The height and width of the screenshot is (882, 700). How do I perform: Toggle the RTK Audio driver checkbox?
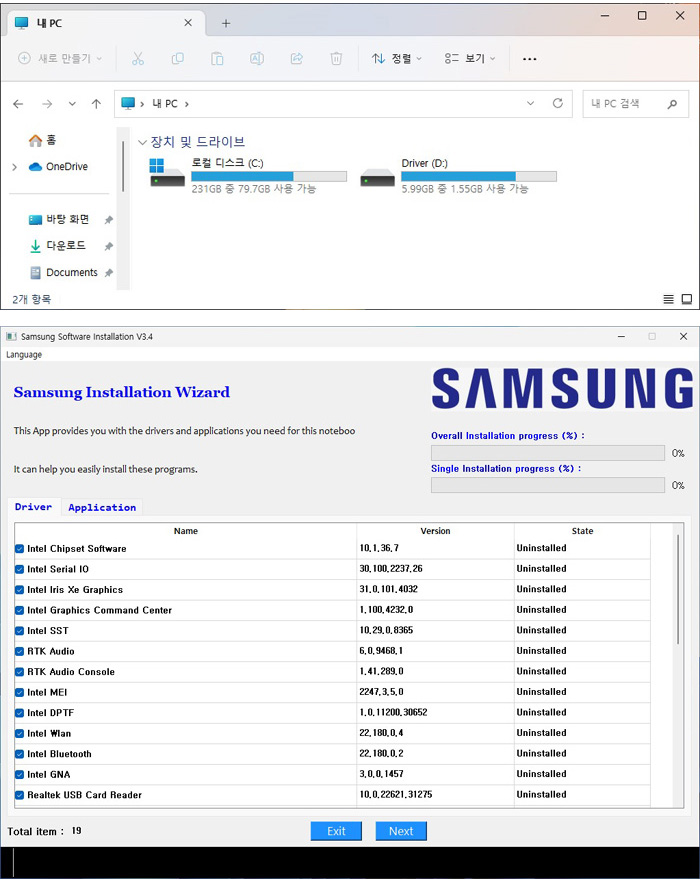pos(20,651)
